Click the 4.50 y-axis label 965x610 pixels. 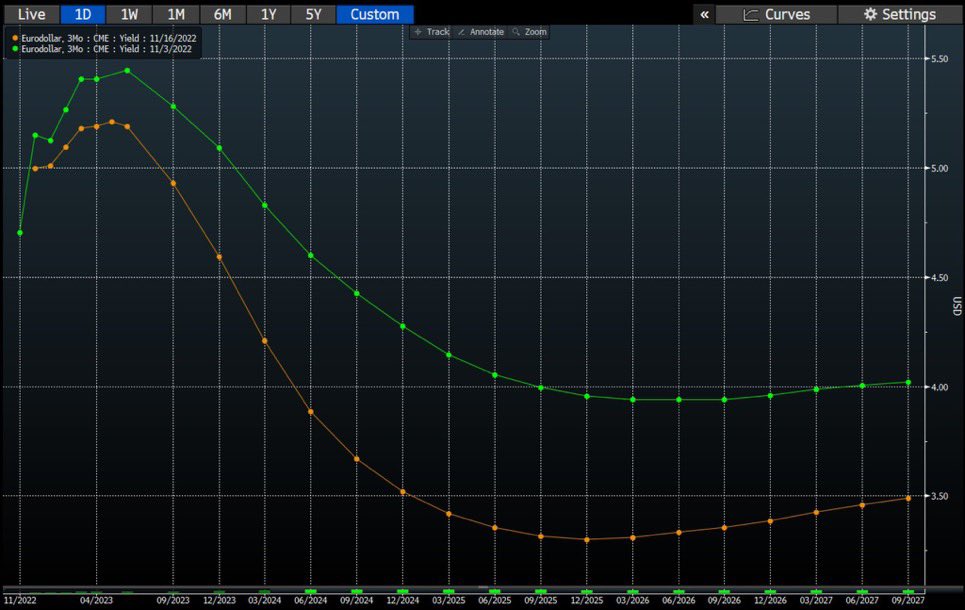[939, 278]
